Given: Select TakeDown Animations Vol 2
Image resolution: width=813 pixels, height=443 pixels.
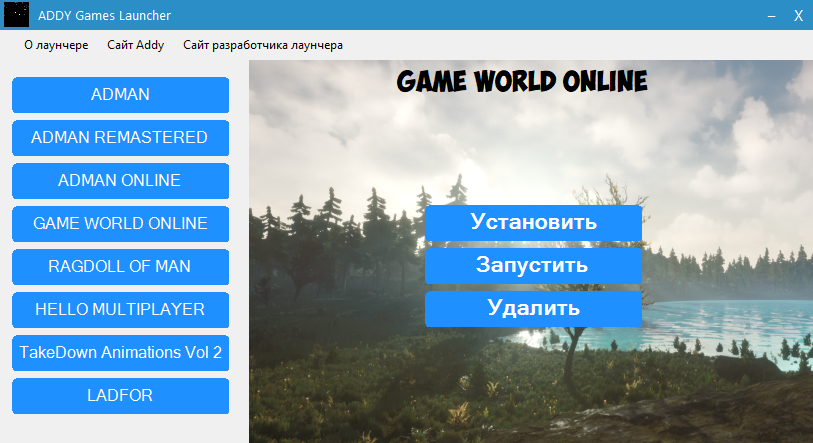Looking at the screenshot, I should [x=120, y=353].
